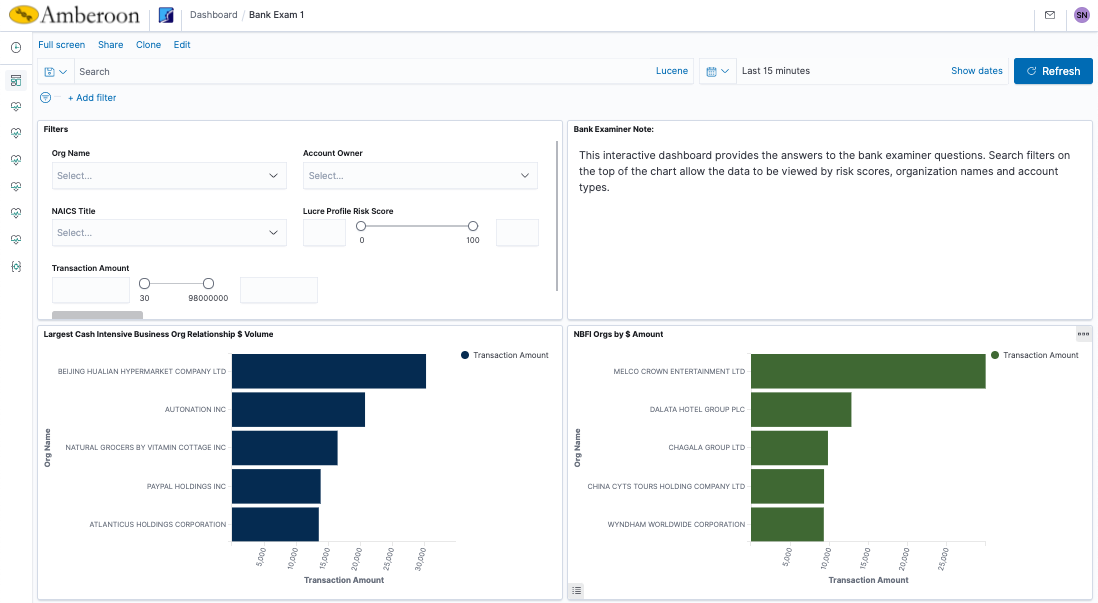Click the China CYTS Tours Holding bar
Screen dimensions: 1098x603
coord(787,486)
